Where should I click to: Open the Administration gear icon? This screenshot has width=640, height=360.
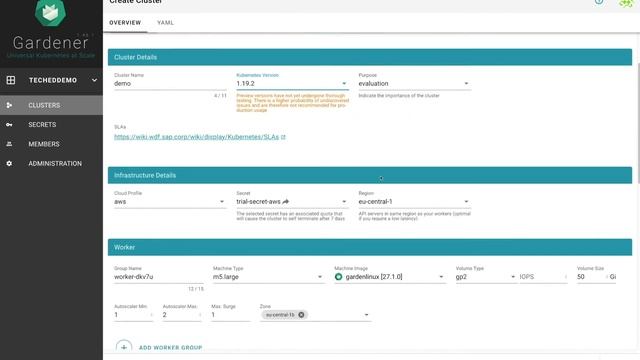click(x=9, y=163)
